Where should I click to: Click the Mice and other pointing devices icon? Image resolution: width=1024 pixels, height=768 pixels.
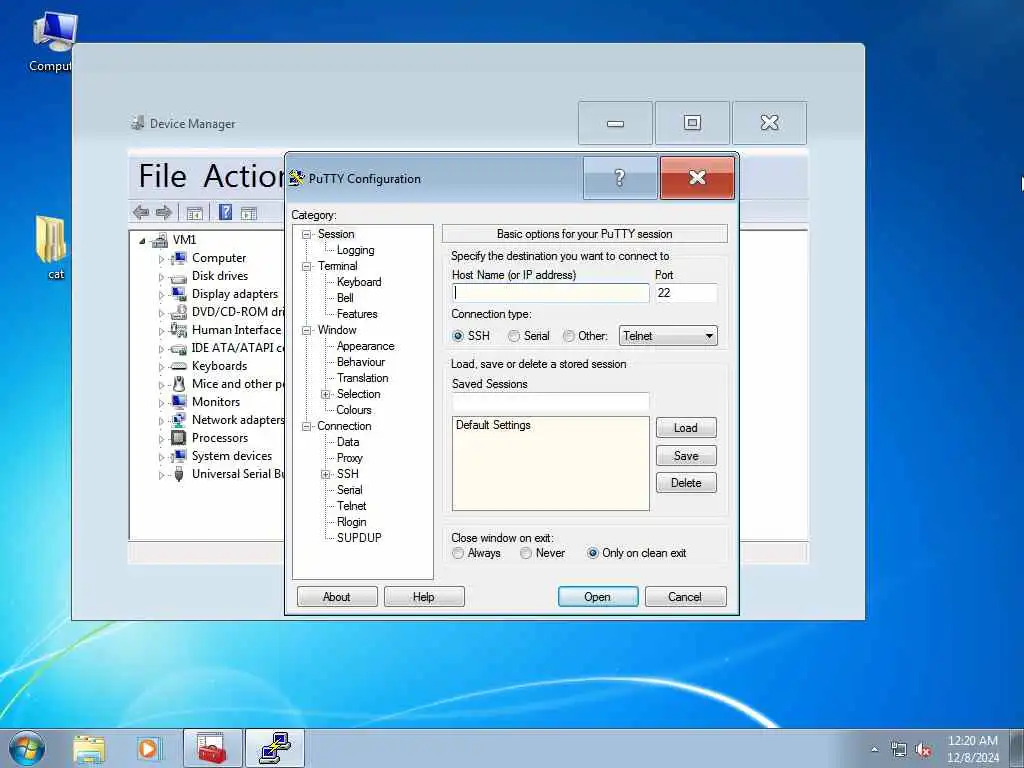[x=178, y=384]
